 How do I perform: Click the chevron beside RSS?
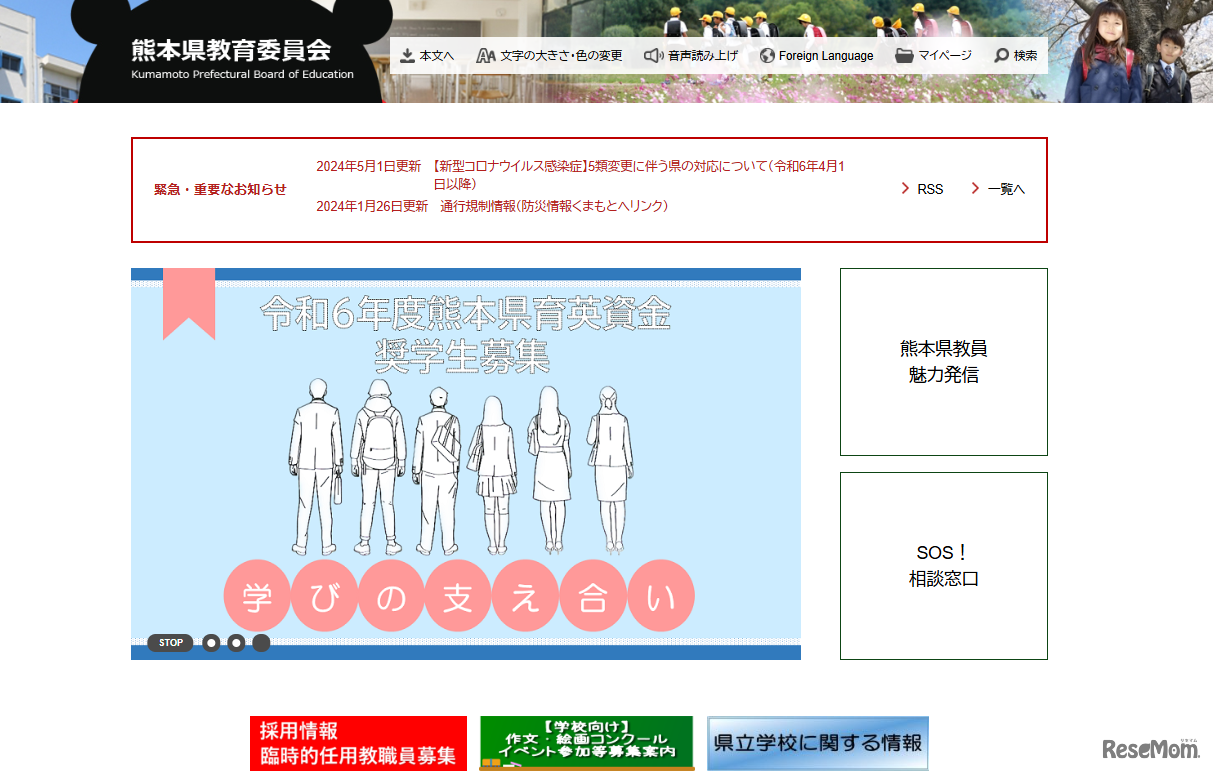click(903, 188)
